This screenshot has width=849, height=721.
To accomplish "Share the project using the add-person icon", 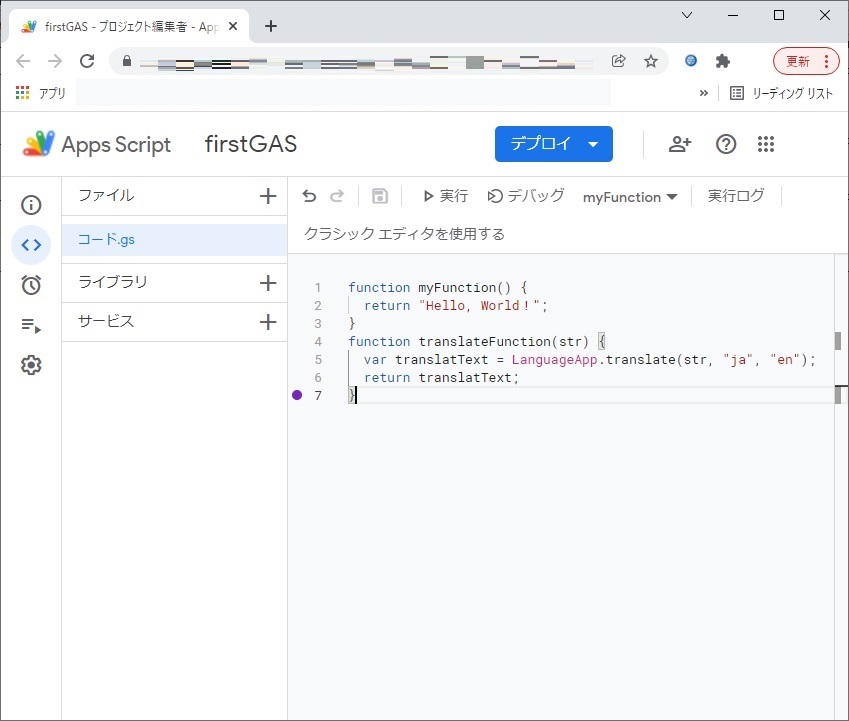I will pyautogui.click(x=679, y=144).
